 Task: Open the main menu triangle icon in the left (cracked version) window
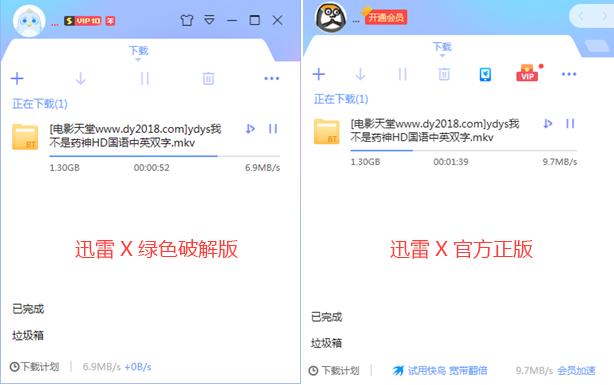(209, 20)
